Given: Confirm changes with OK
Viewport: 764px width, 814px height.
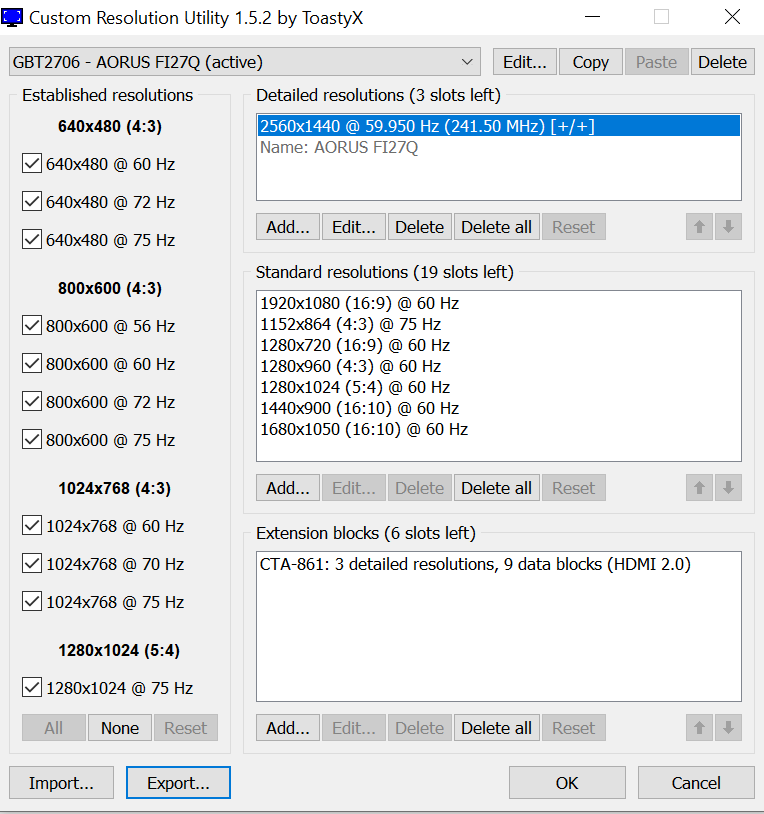Looking at the screenshot, I should (x=567, y=783).
